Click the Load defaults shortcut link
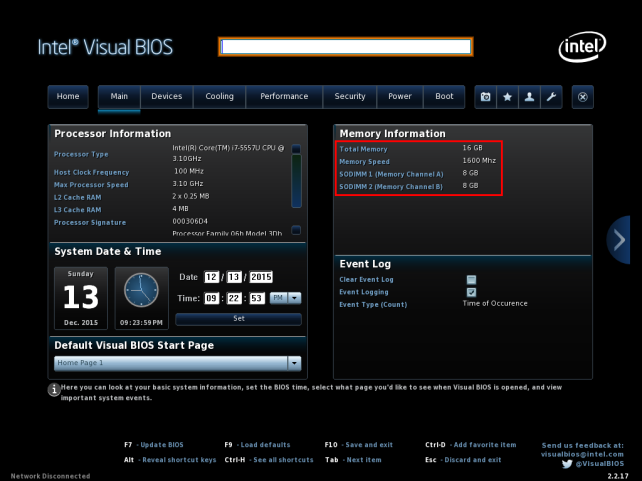 (265, 445)
